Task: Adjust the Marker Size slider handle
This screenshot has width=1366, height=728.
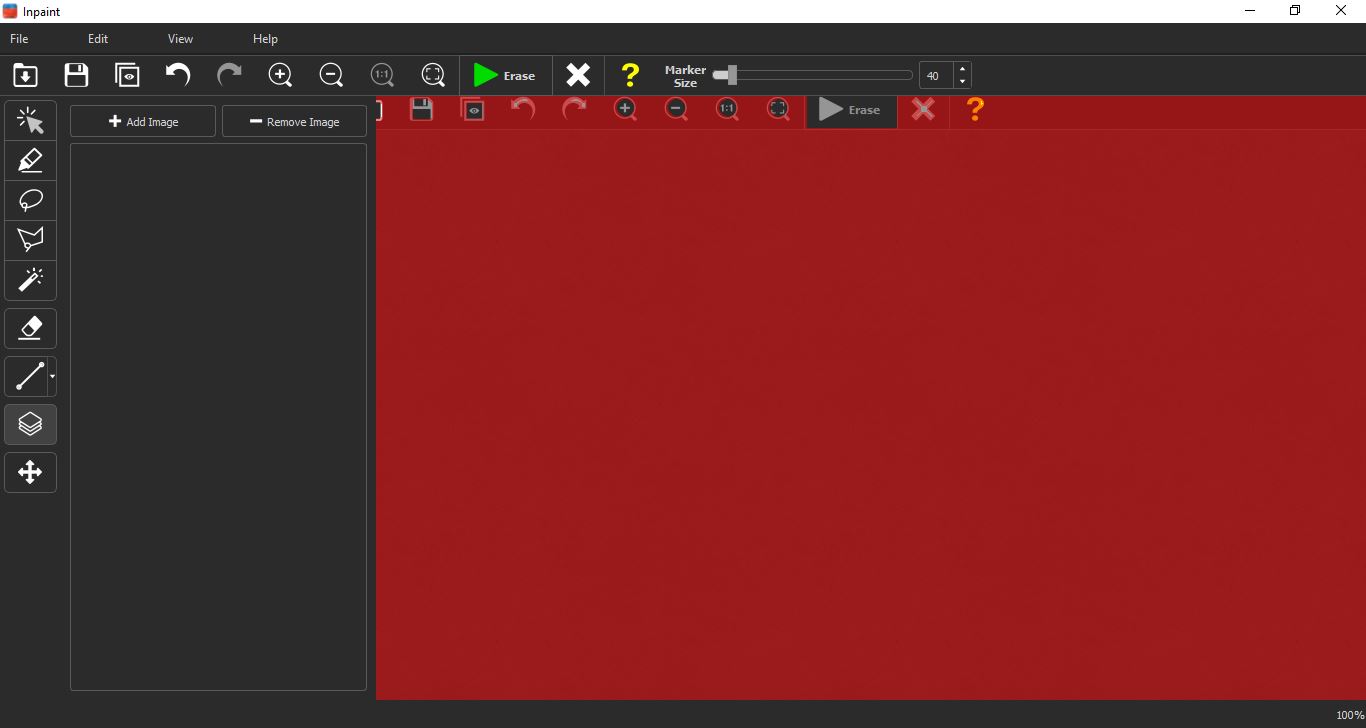Action: point(731,75)
